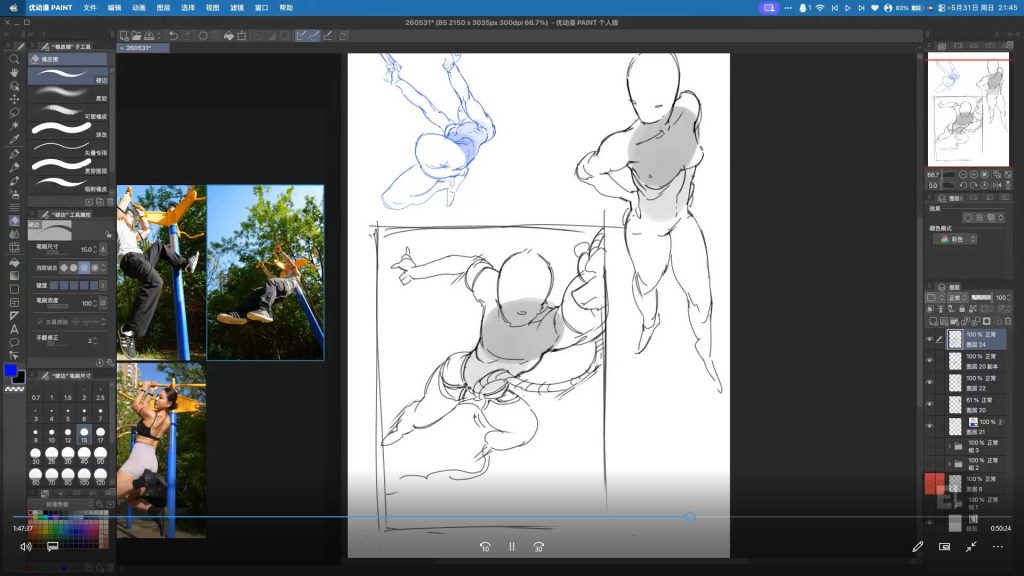
Task: Toggle visibility of layer 图层 20
Action: [929, 404]
